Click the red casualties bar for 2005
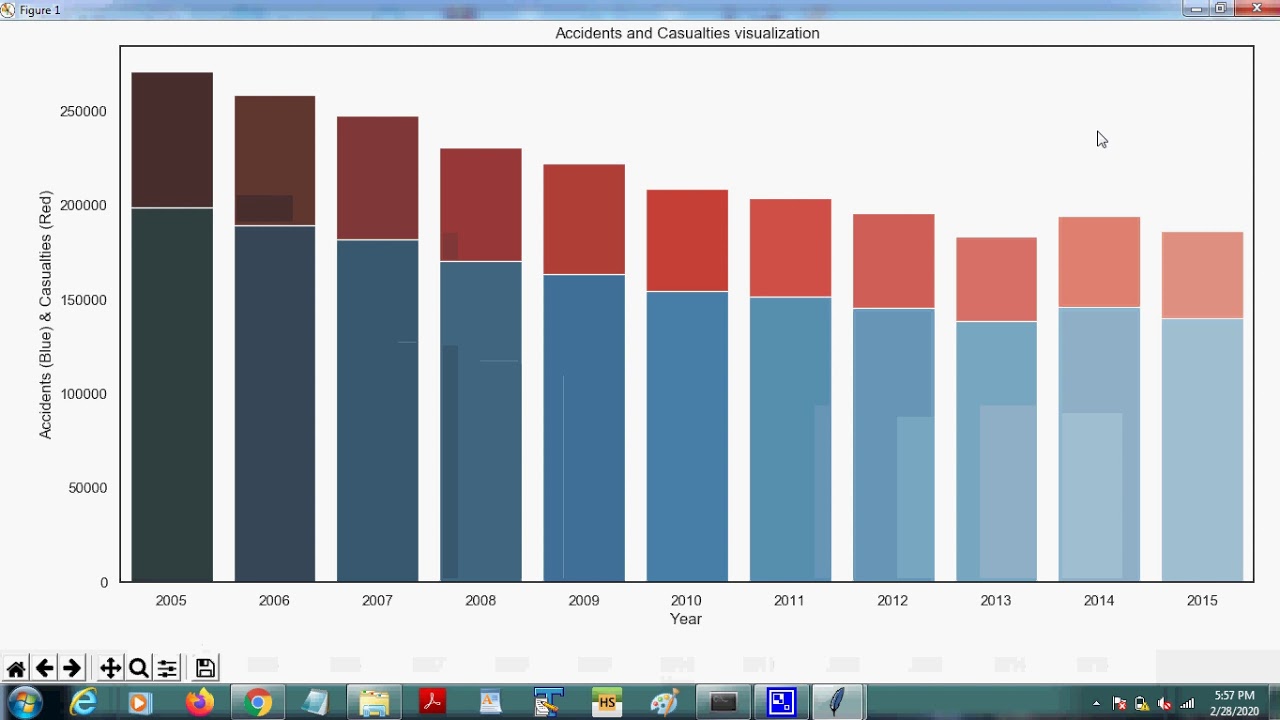The height and width of the screenshot is (720, 1280). click(x=172, y=140)
